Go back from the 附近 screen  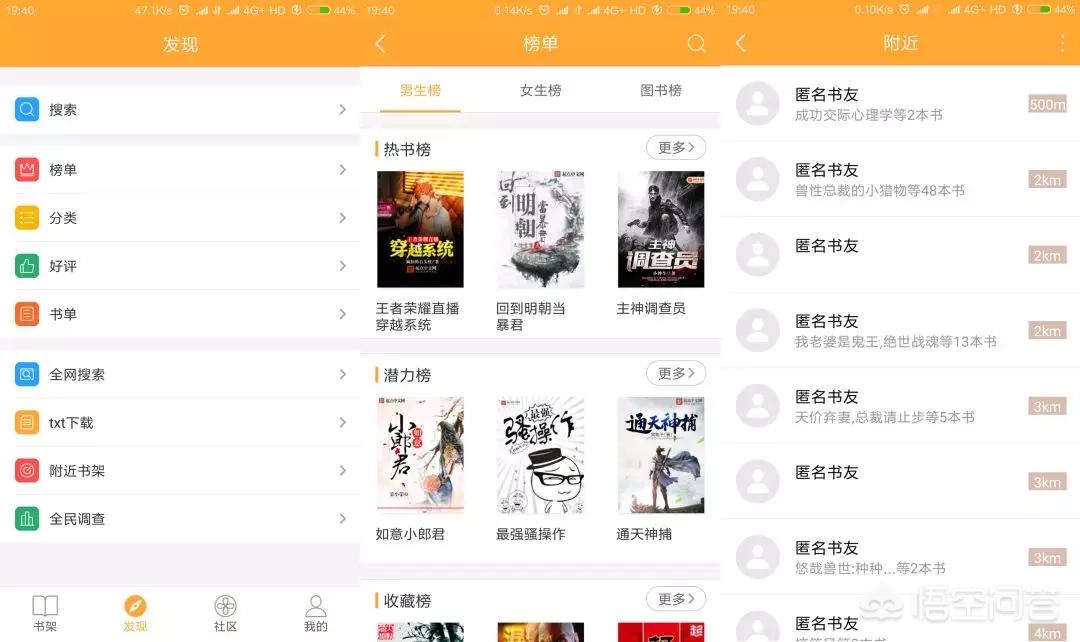(x=740, y=43)
